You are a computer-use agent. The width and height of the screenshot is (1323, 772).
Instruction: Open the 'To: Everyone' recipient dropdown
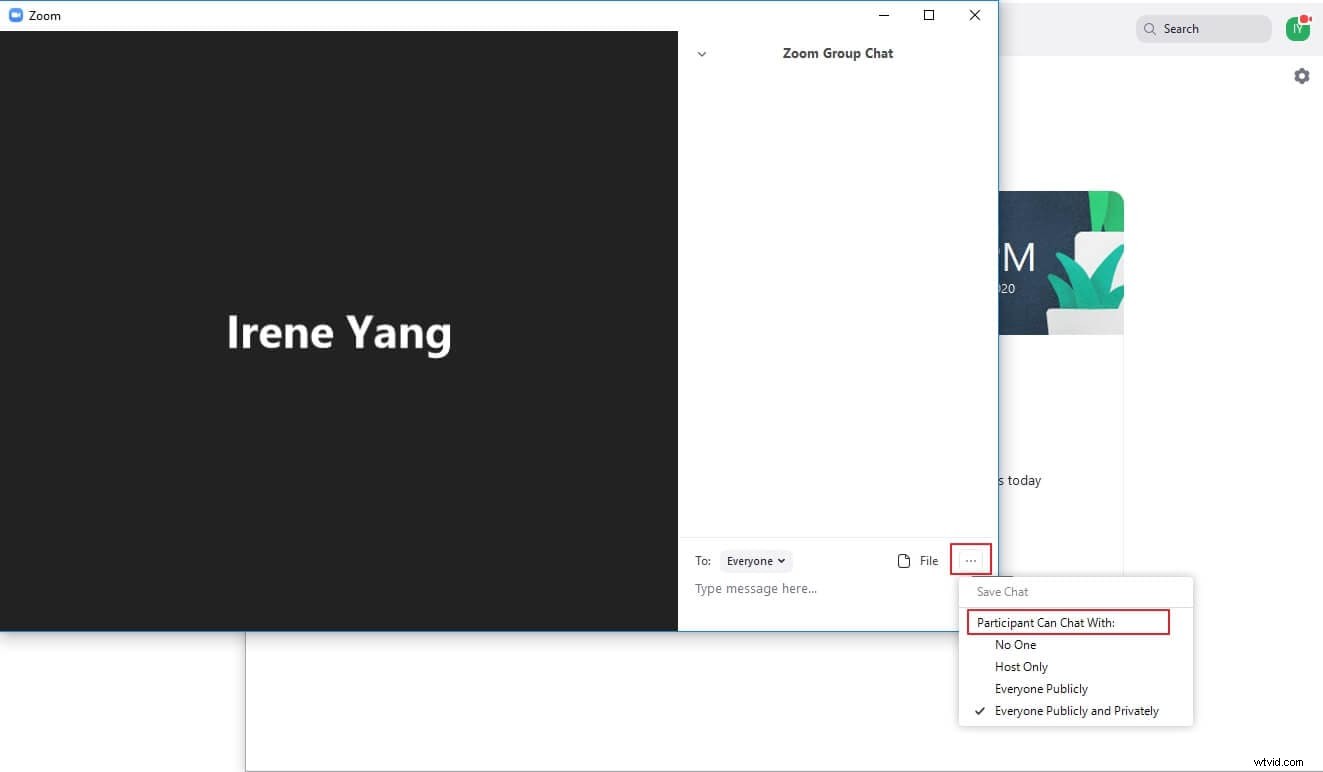click(756, 560)
